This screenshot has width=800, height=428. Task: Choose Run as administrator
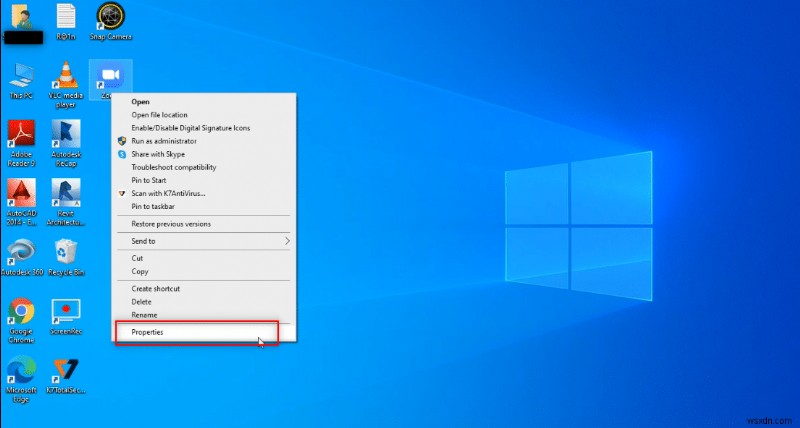[x=204, y=141]
